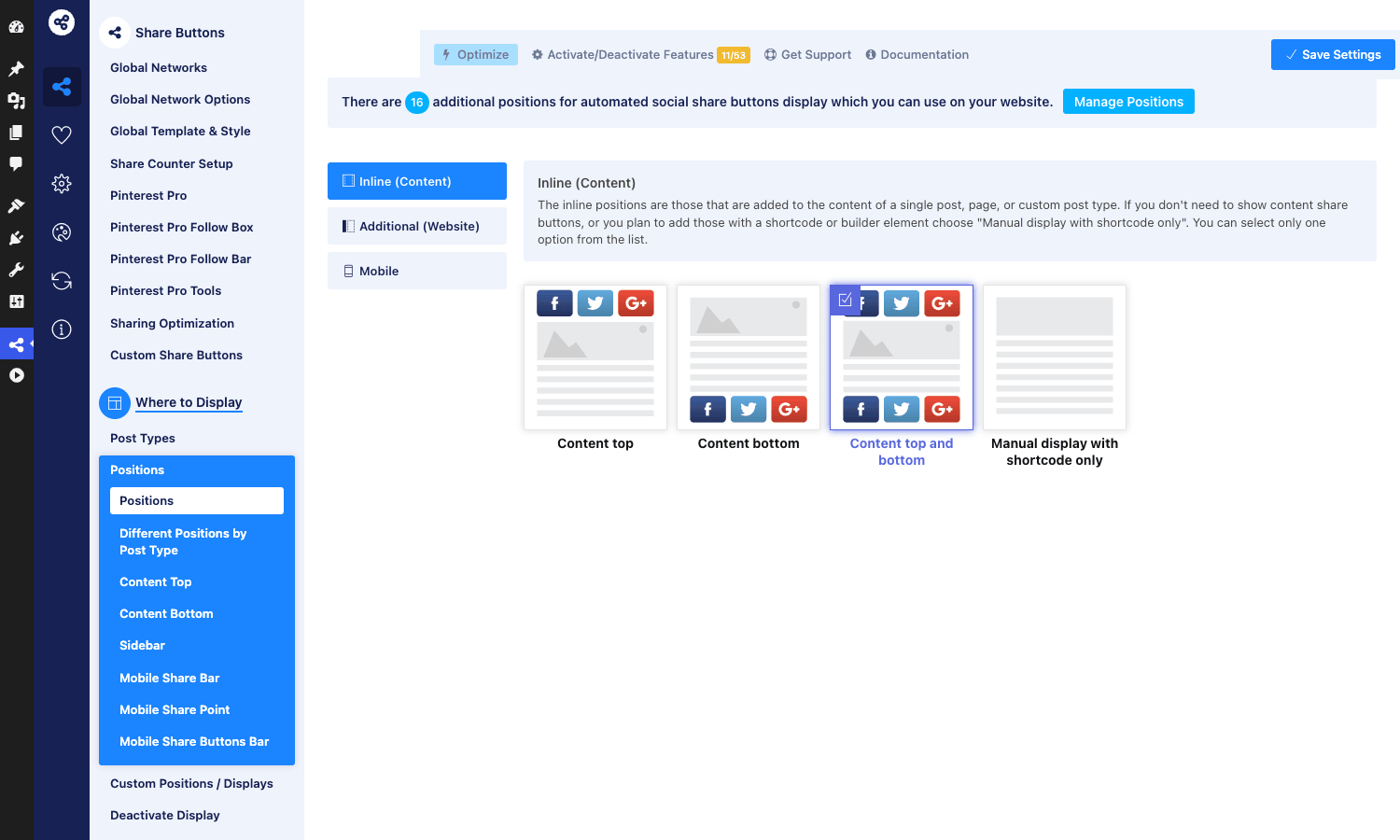Click plugin logo at top of blue sidebar
1400x840 pixels.
pos(62,22)
